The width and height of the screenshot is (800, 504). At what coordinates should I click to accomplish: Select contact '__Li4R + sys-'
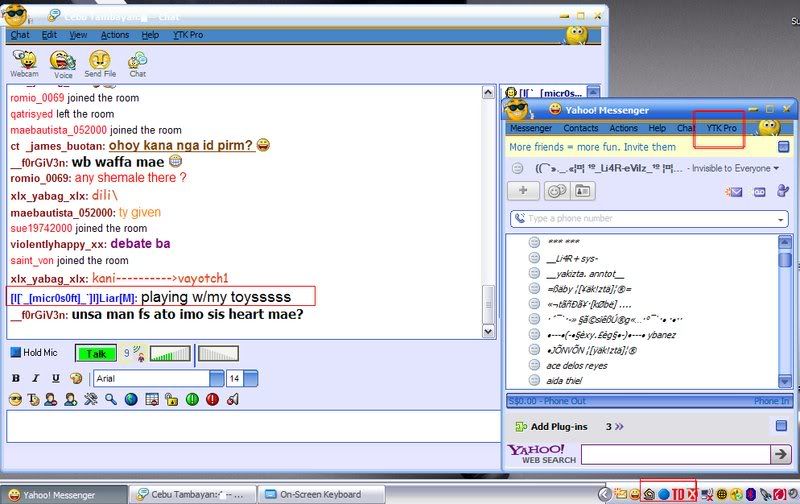click(x=572, y=258)
